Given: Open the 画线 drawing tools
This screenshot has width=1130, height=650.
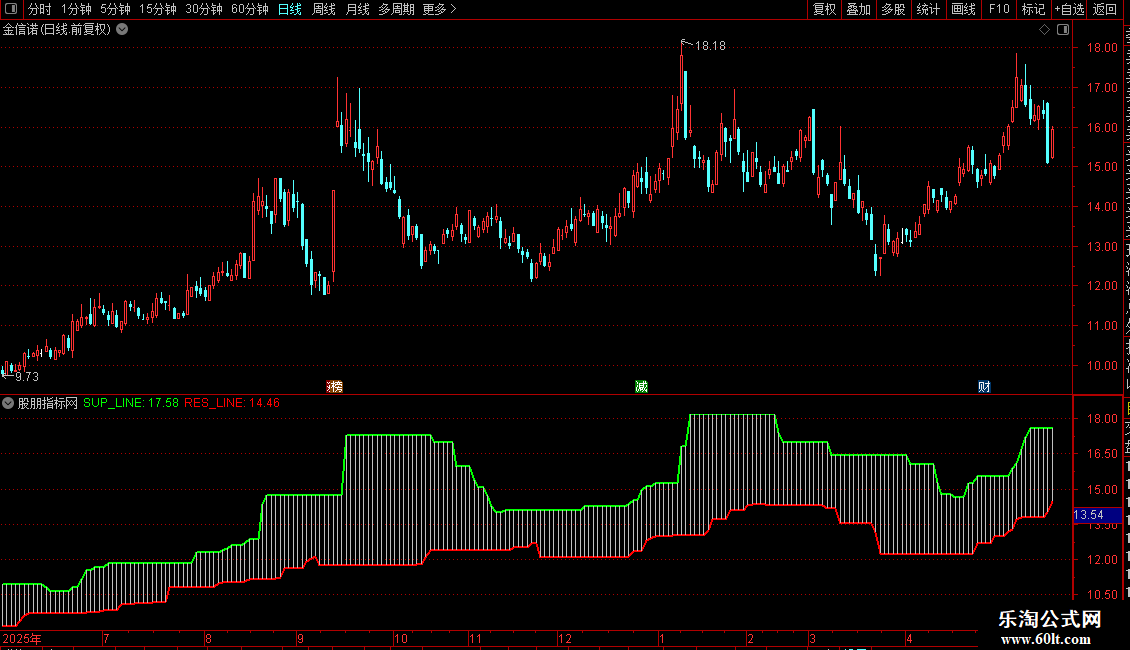Looking at the screenshot, I should coord(963,9).
